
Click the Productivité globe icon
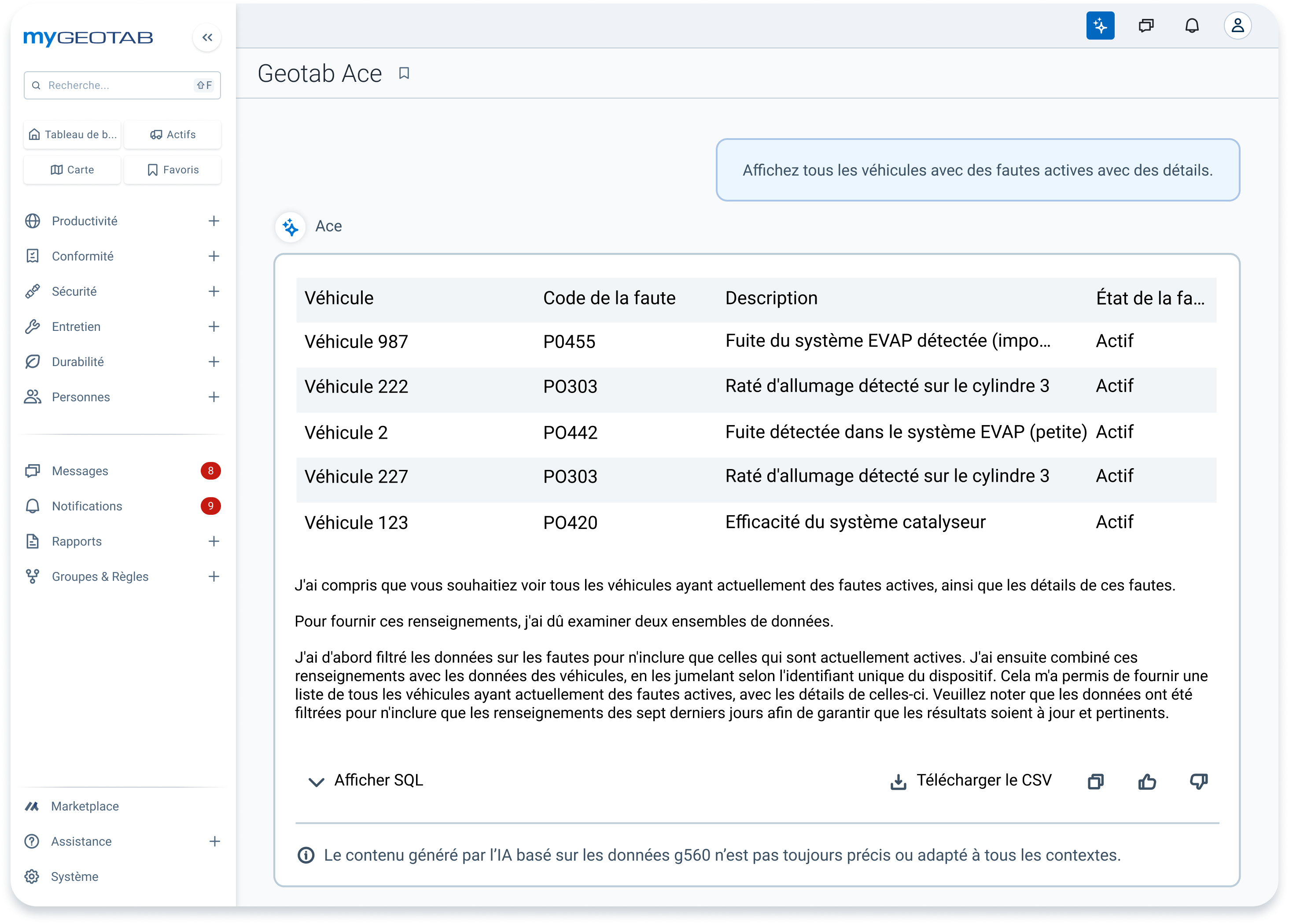tap(33, 221)
